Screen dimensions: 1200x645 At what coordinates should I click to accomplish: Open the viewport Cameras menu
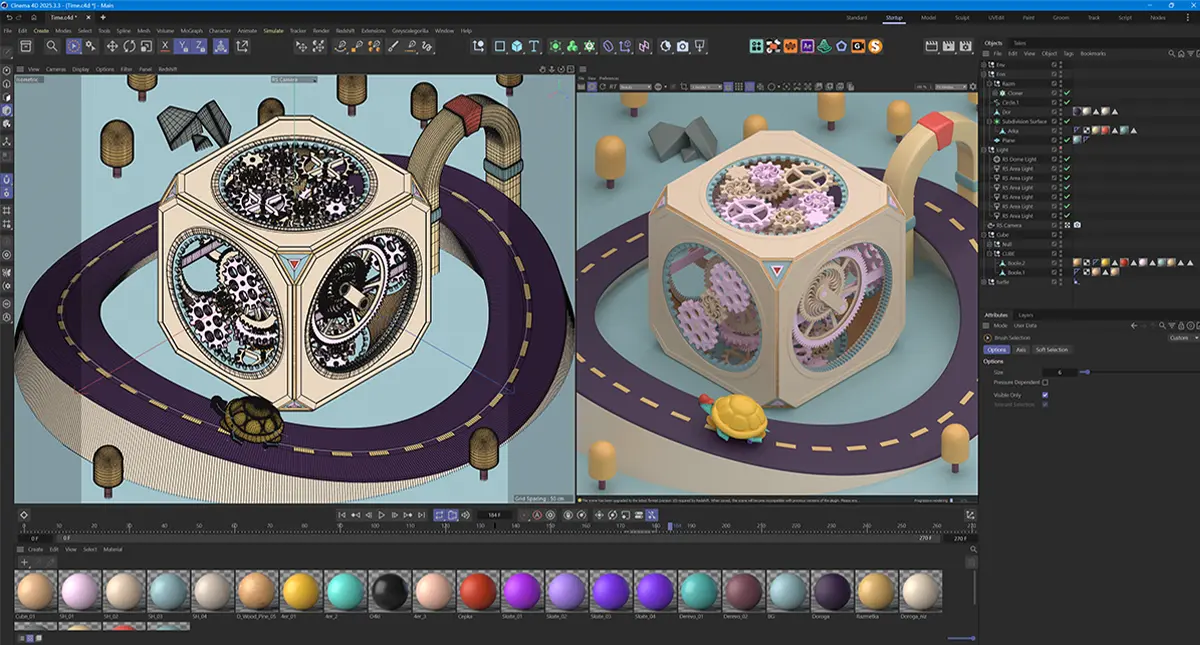tap(56, 69)
